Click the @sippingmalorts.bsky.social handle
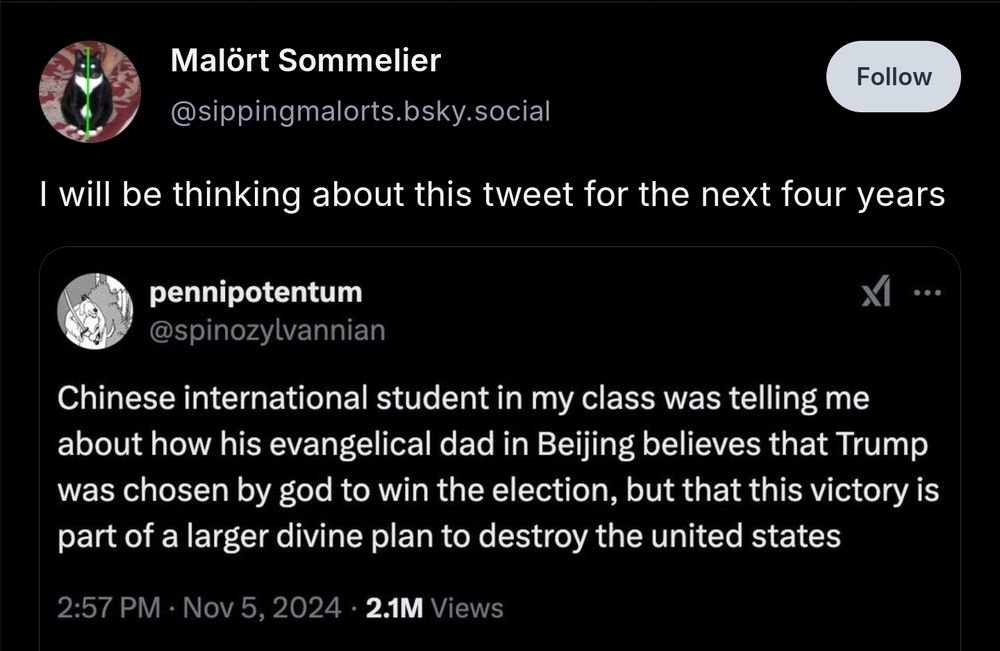 360,110
